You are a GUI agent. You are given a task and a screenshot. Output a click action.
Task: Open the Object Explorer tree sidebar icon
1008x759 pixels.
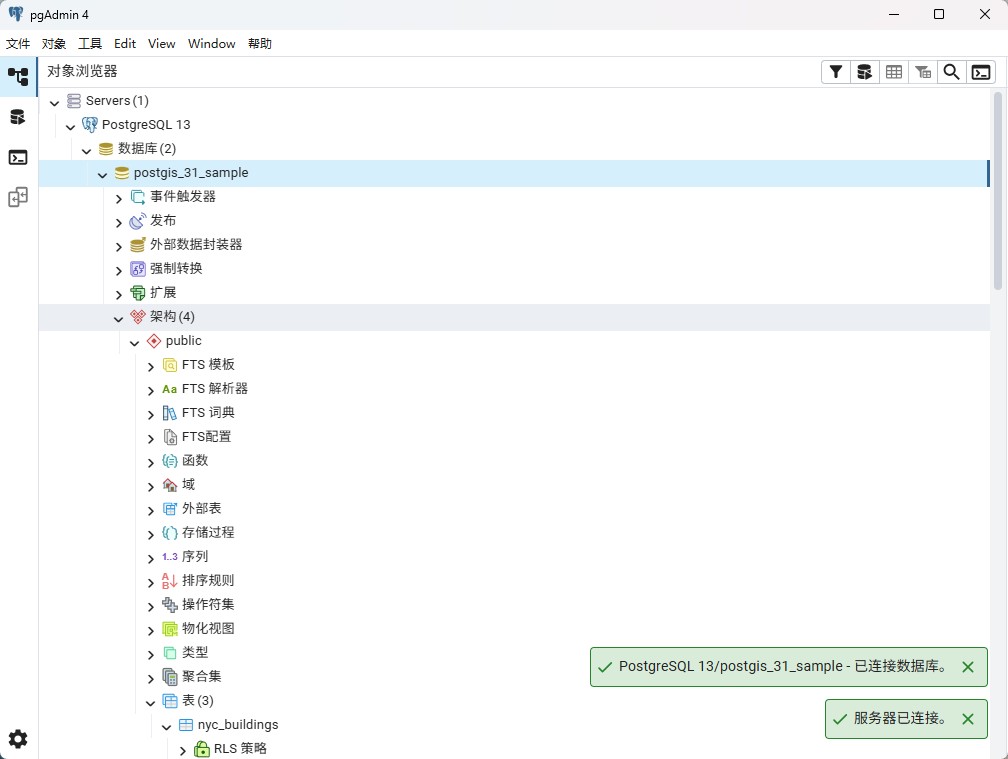pos(18,76)
